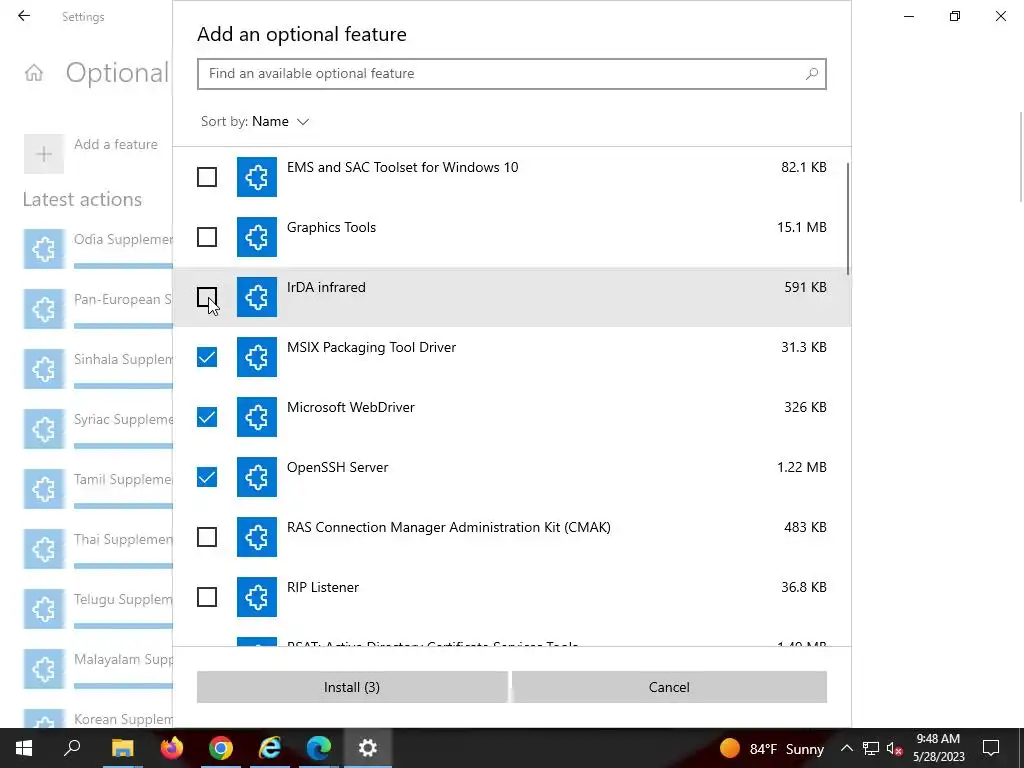Click the EMS and SAC Toolset feature icon
This screenshot has height=768, width=1024.
tap(257, 177)
